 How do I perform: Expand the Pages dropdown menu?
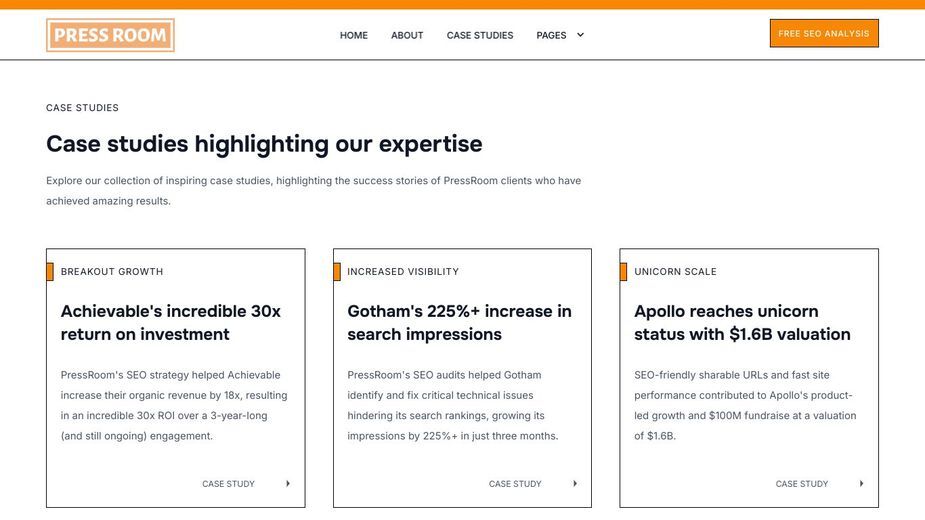[x=560, y=35]
